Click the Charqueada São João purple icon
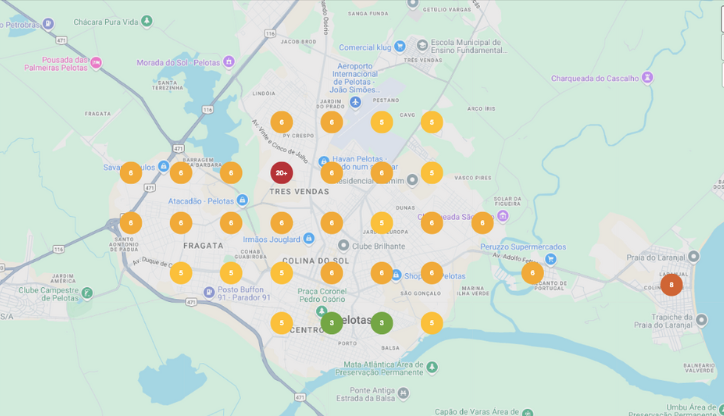This screenshot has width=724, height=416. [x=502, y=216]
